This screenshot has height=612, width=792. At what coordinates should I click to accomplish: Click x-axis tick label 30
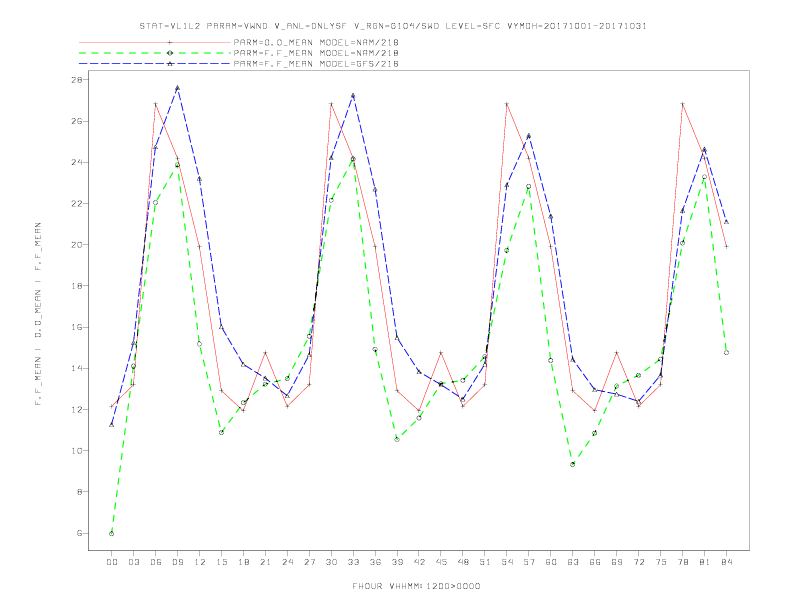331,562
